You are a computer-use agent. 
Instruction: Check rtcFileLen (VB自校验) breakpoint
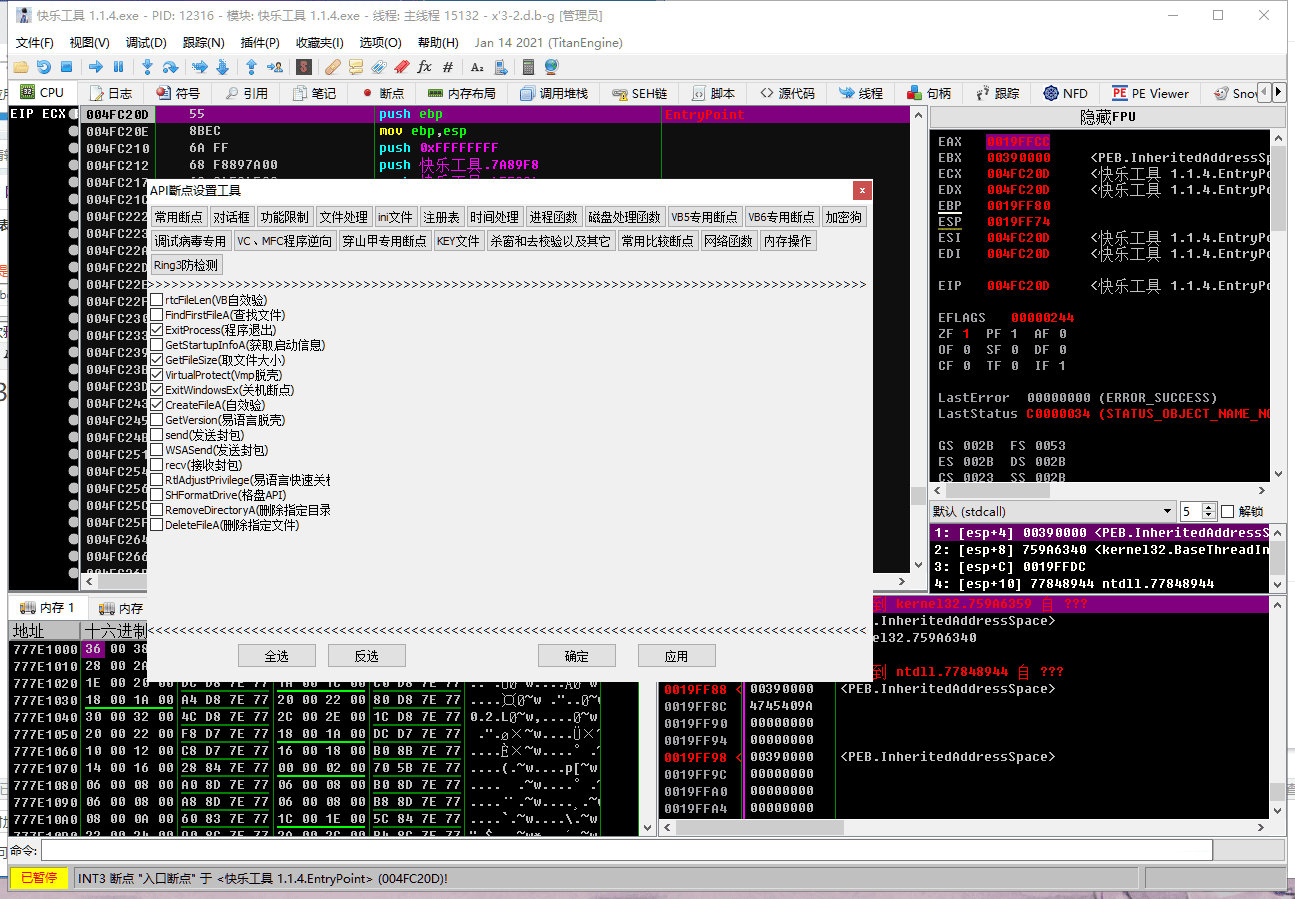coord(157,300)
